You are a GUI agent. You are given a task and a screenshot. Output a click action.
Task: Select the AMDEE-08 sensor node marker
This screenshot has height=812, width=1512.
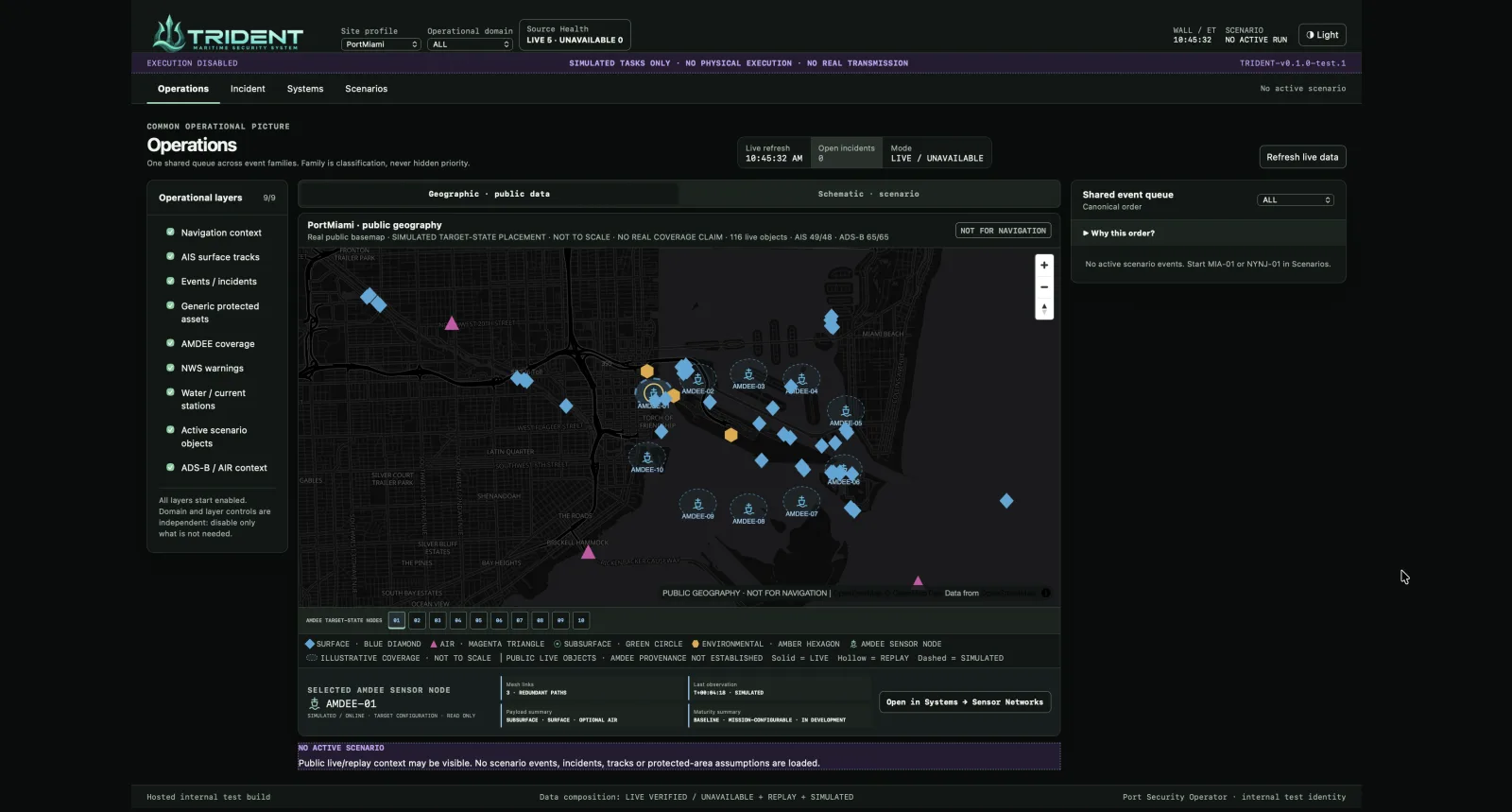[748, 509]
